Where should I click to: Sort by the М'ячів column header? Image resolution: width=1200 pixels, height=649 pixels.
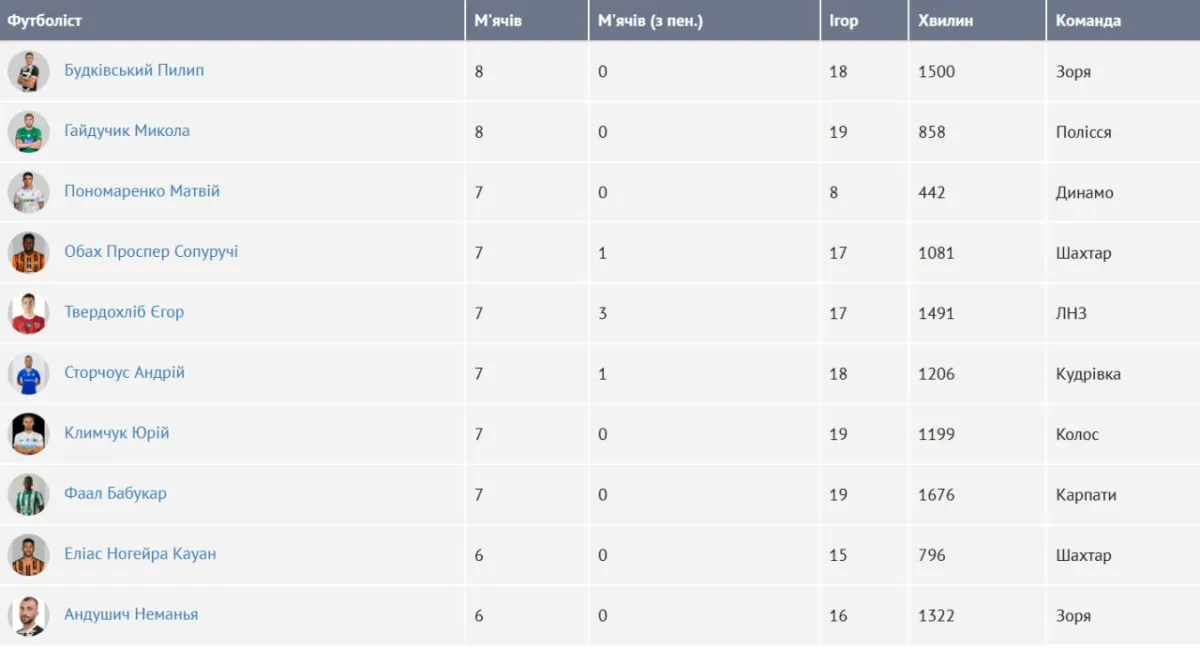click(498, 20)
